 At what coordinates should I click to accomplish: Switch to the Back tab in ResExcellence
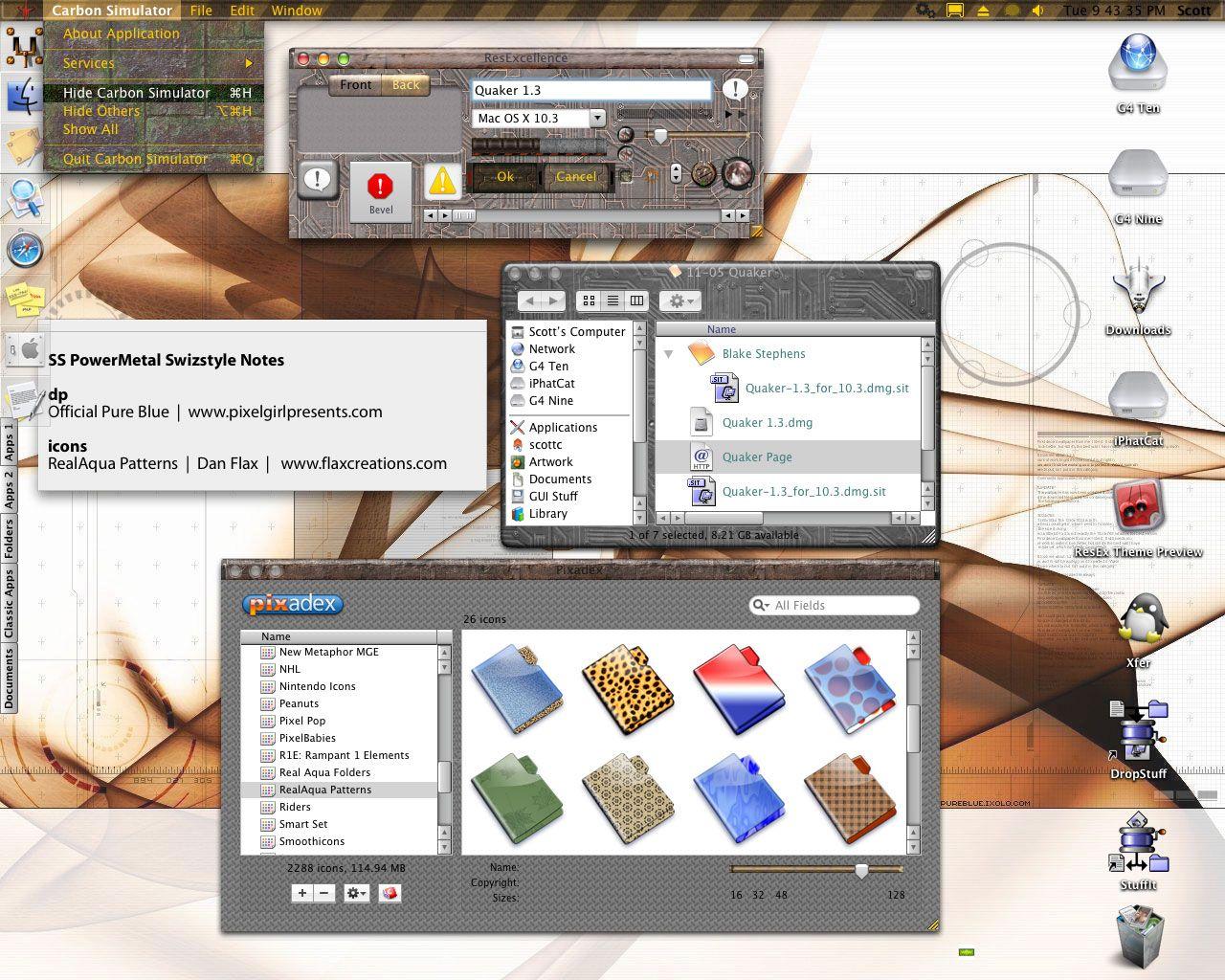point(406,84)
